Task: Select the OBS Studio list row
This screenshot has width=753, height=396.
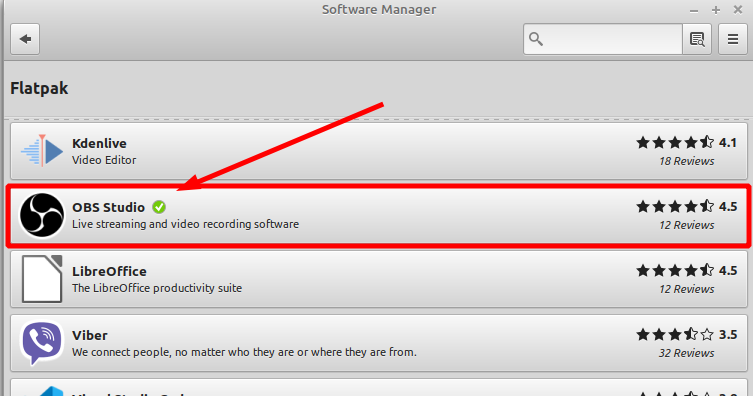Action: pos(379,215)
